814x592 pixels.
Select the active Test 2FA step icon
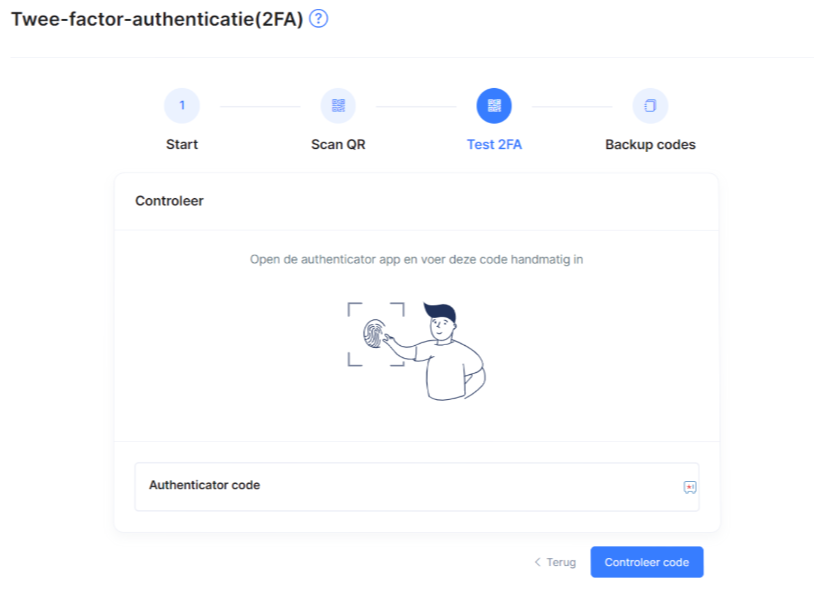(494, 105)
